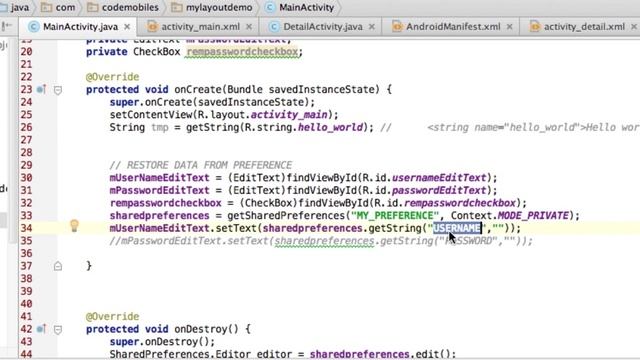Click mUserNameEditText on line 34
Screen dimensions: 640x360
(x=159, y=228)
